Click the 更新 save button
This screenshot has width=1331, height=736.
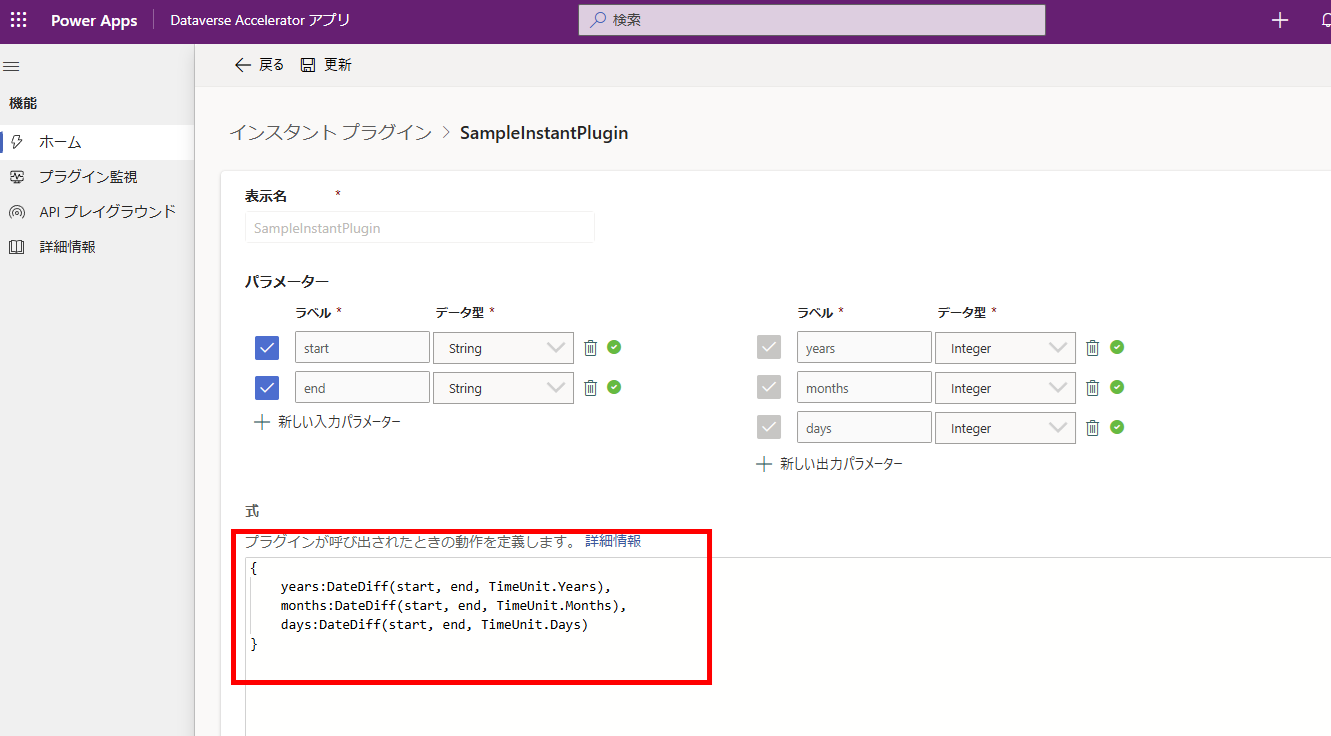point(326,65)
